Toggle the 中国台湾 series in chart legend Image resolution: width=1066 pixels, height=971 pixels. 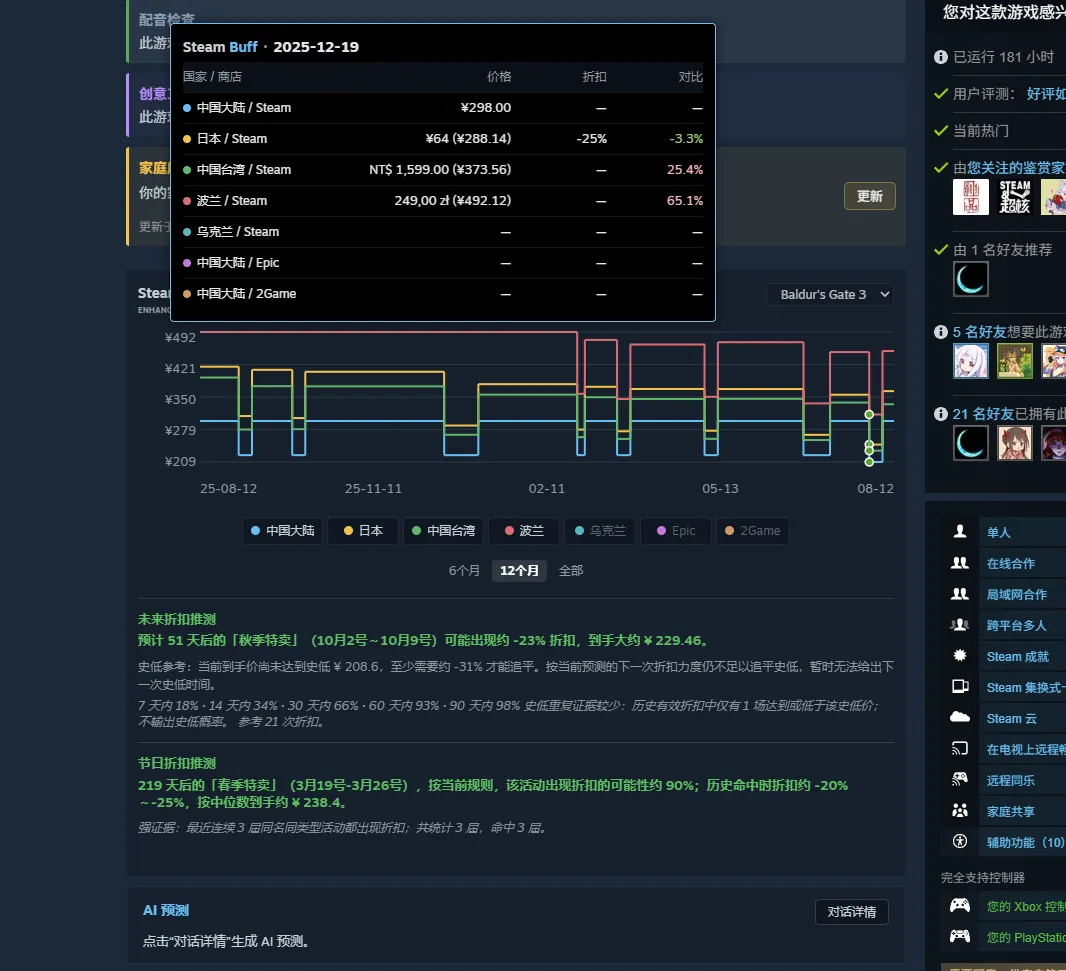tap(443, 530)
